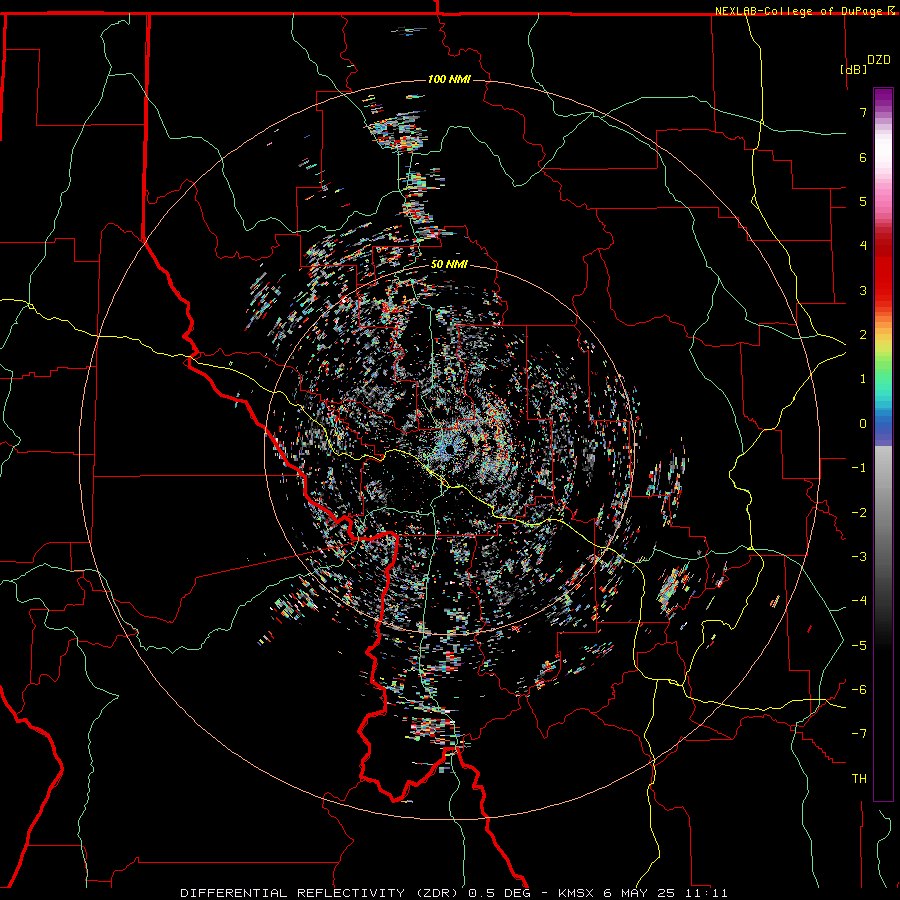Screen dimensions: 900x900
Task: Click the TH label at the scale bottom
Action: 859,778
